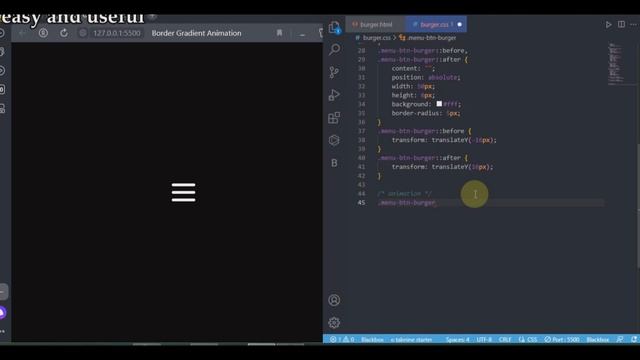640x360 pixels.
Task: Click the content property line 30
Action: [x=413, y=68]
